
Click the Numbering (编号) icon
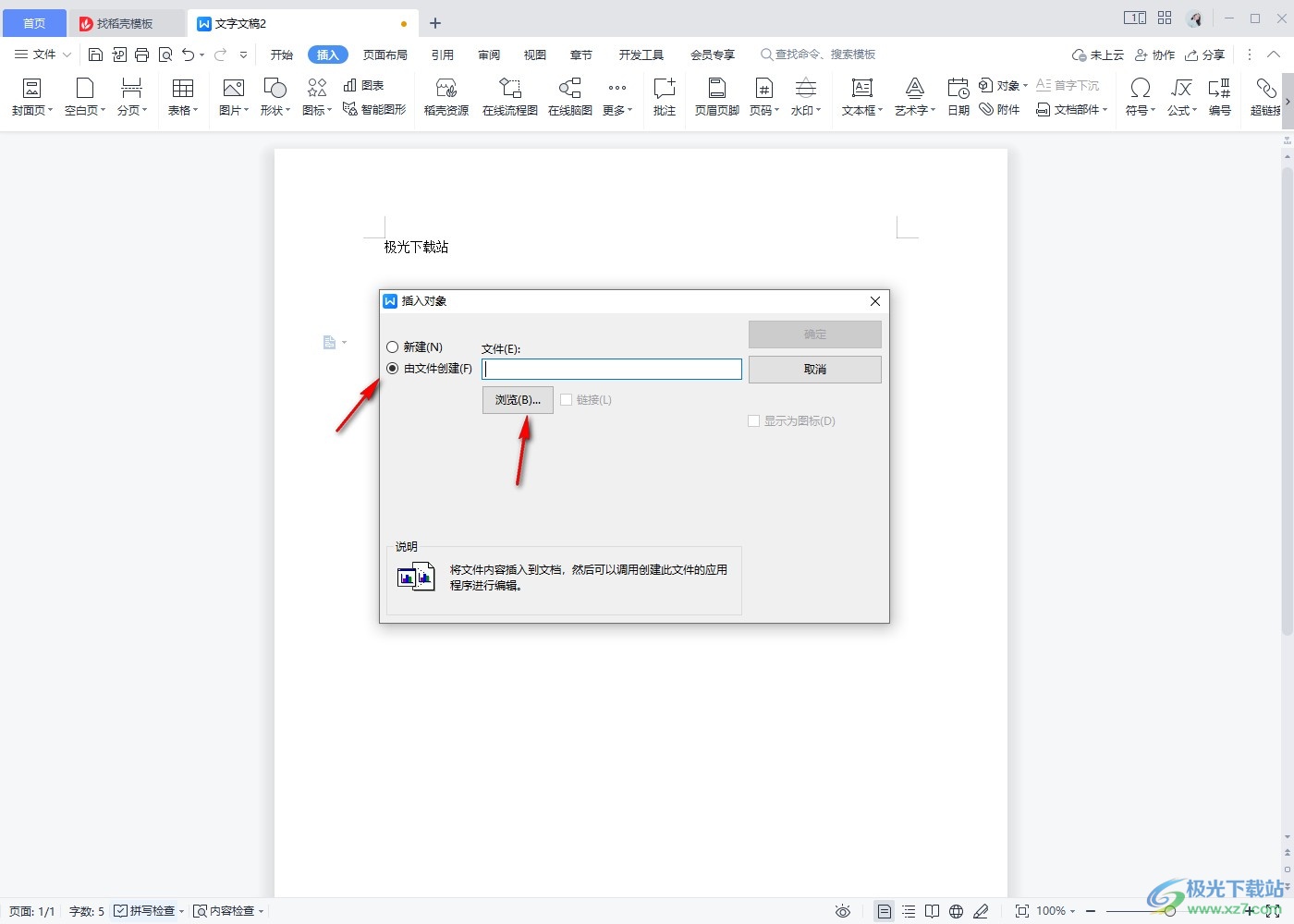[x=1220, y=97]
